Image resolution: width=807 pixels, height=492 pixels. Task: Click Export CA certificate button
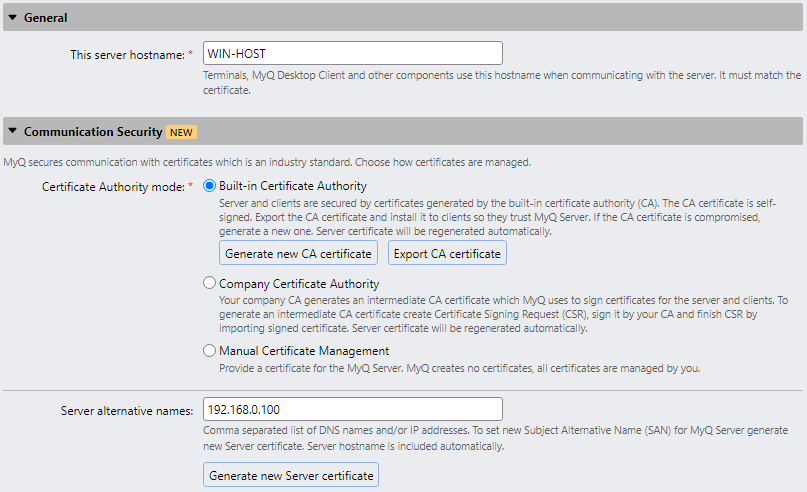click(x=447, y=253)
